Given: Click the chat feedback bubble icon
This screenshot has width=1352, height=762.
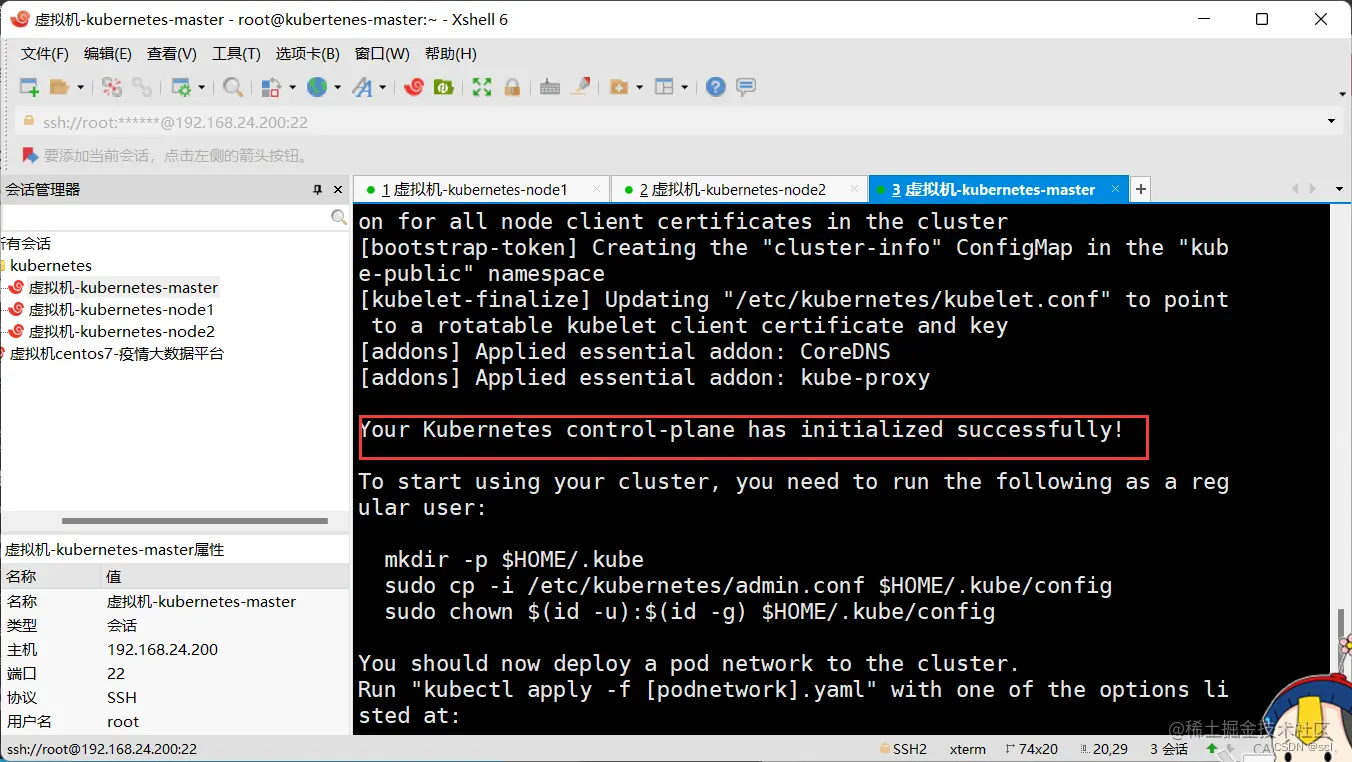Looking at the screenshot, I should tap(746, 88).
